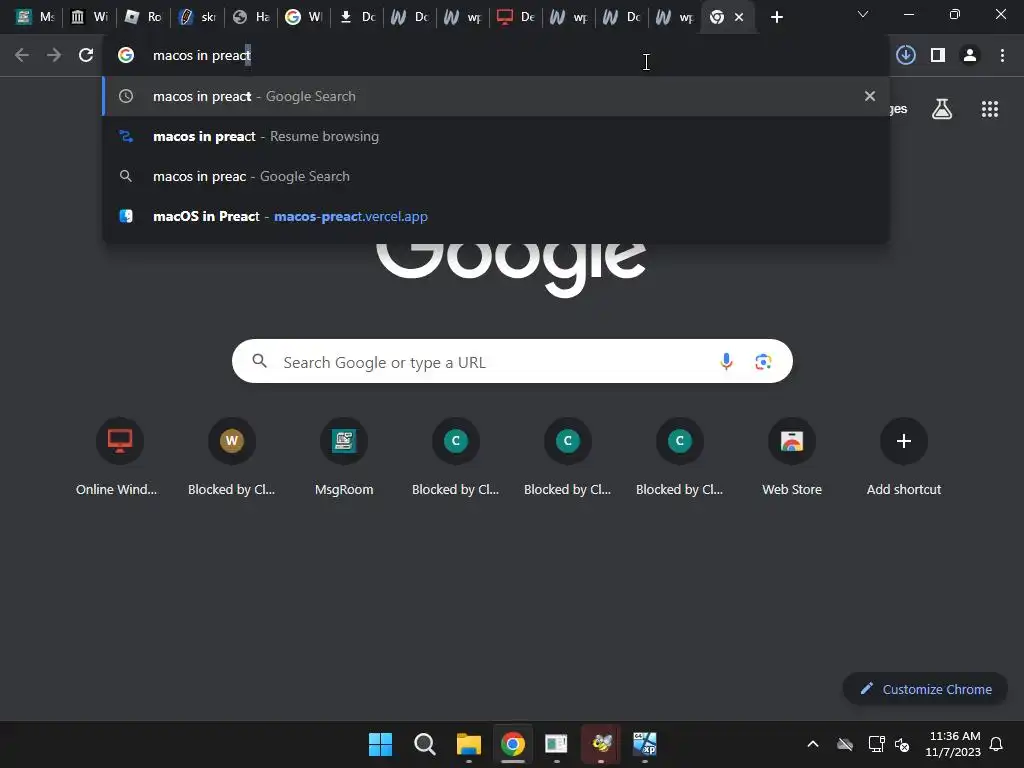Open the first Blocked by Cl... shortcut with W icon

(231, 456)
